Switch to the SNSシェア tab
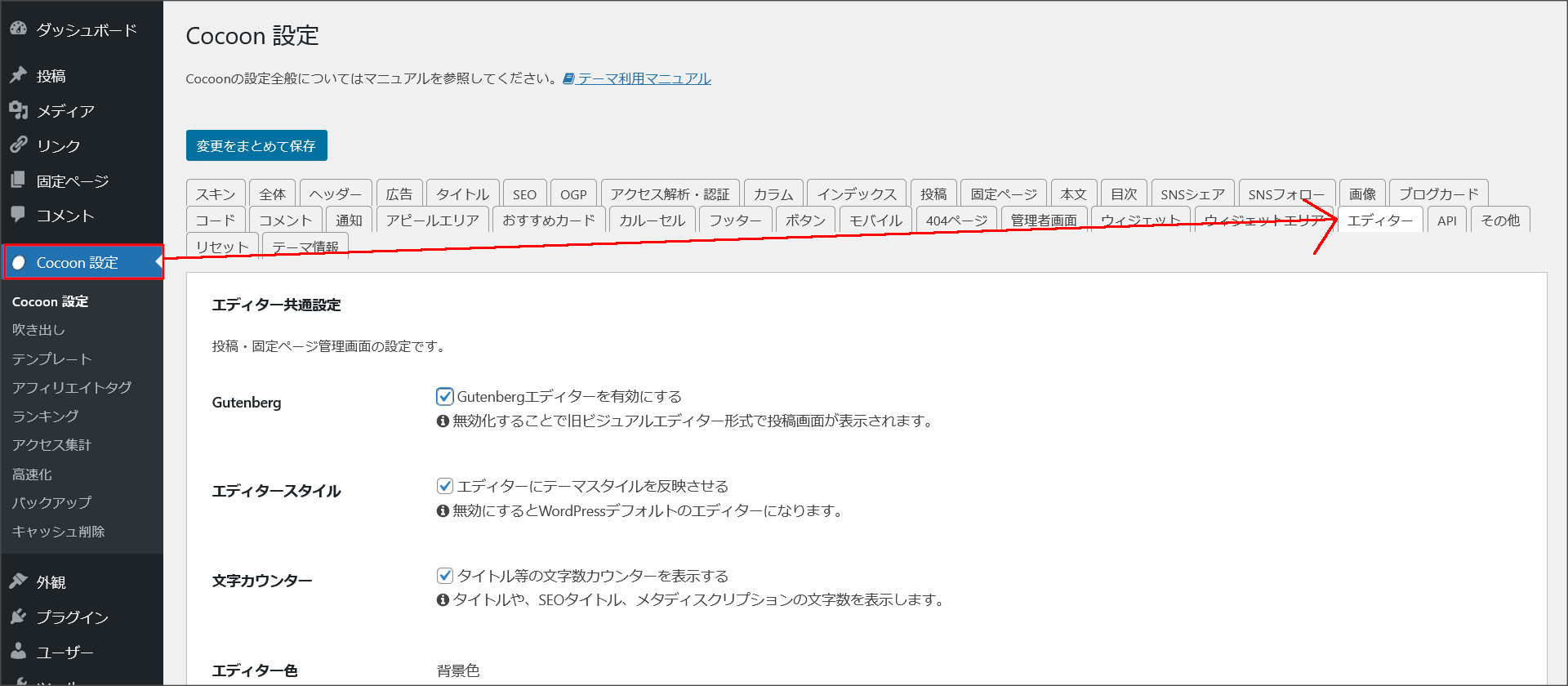 (1193, 194)
